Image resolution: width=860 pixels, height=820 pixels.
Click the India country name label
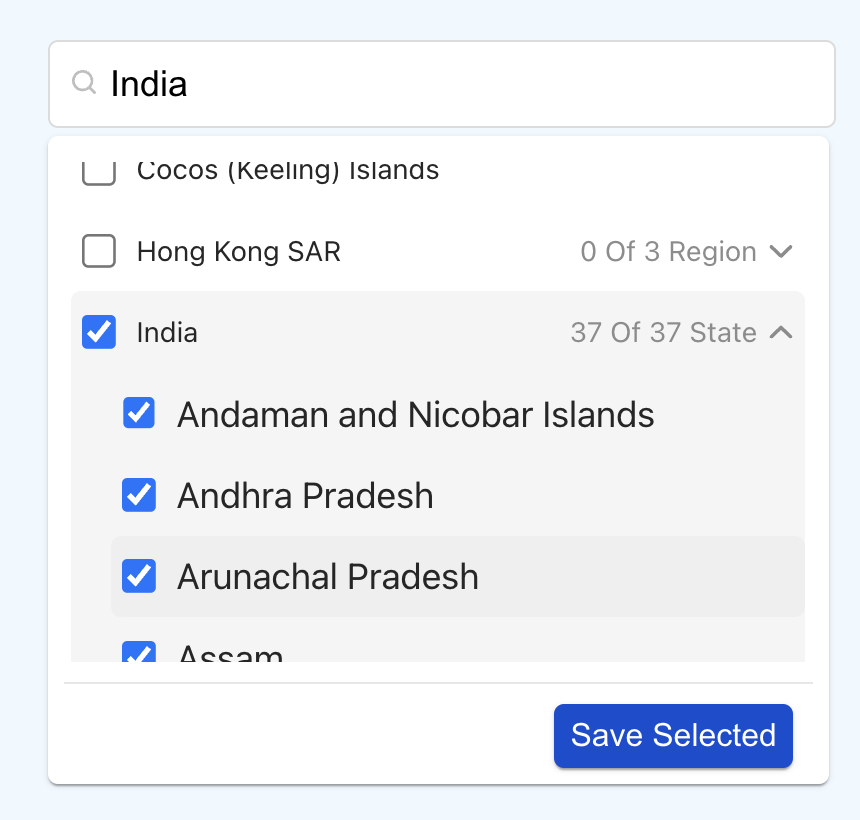click(167, 332)
